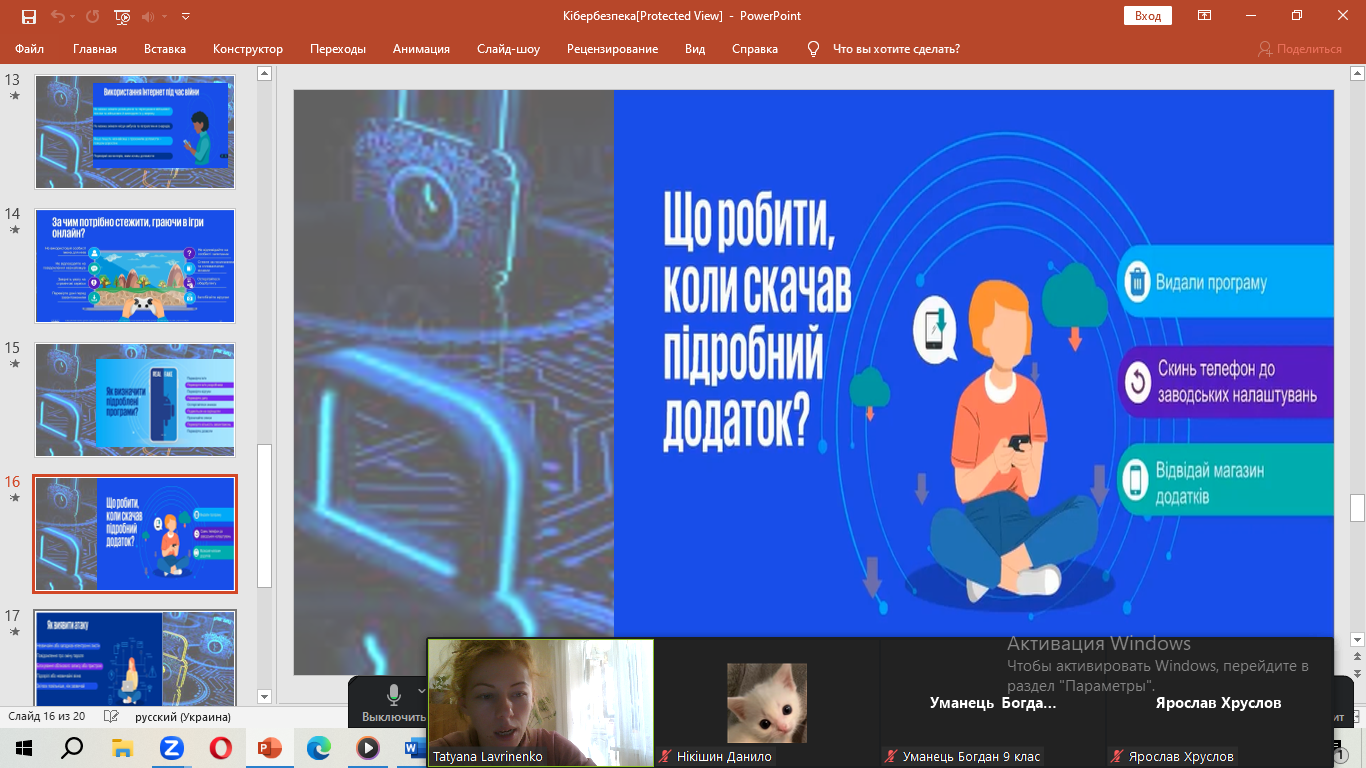Click 'Слайд 16 из 20' in status bar

pos(47,717)
